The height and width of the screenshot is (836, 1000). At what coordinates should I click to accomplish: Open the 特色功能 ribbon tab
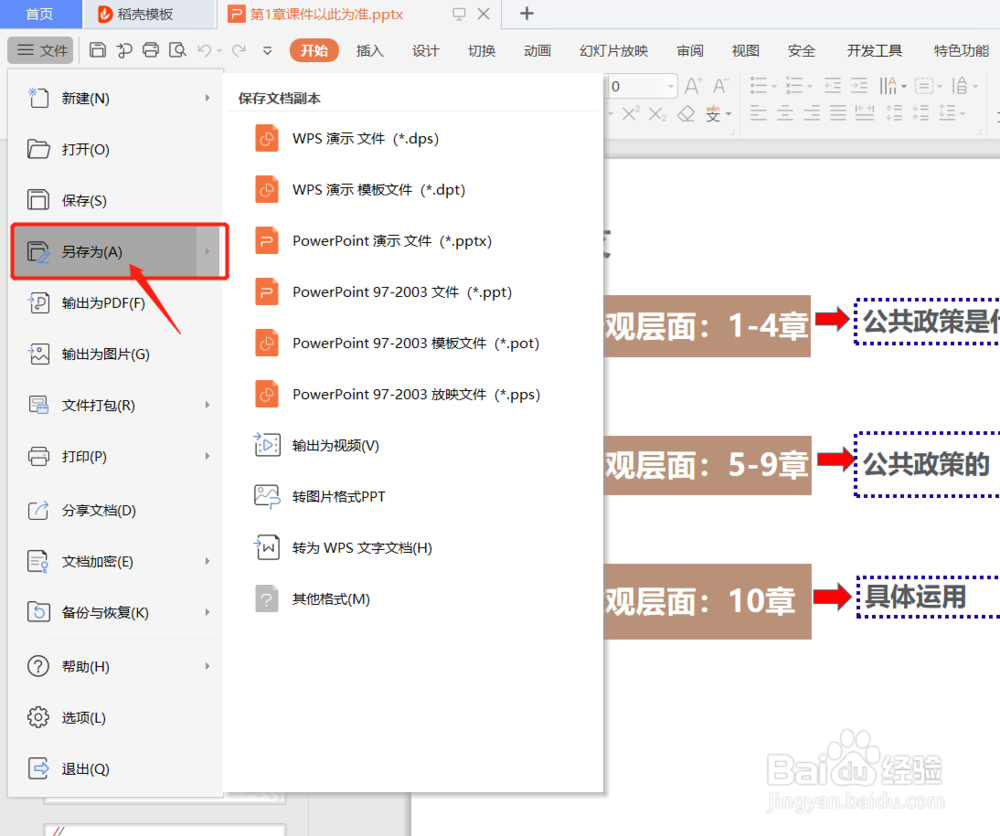coord(961,50)
